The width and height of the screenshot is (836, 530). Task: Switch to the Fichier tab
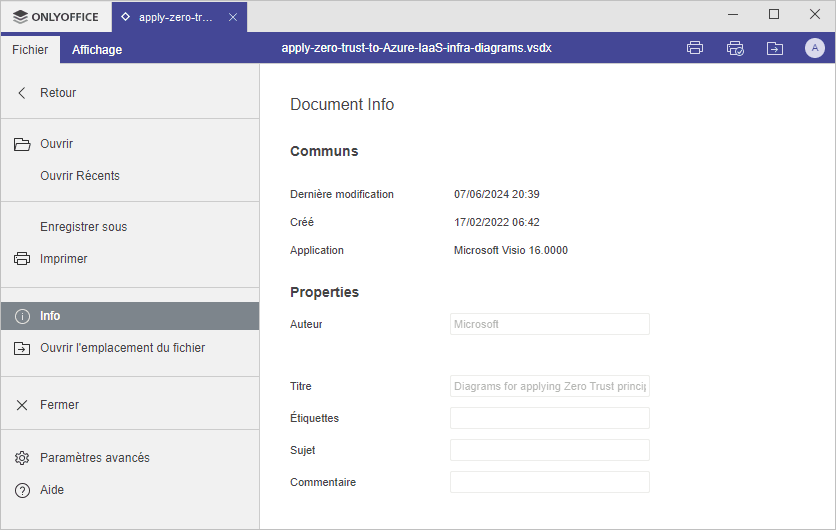[x=30, y=50]
